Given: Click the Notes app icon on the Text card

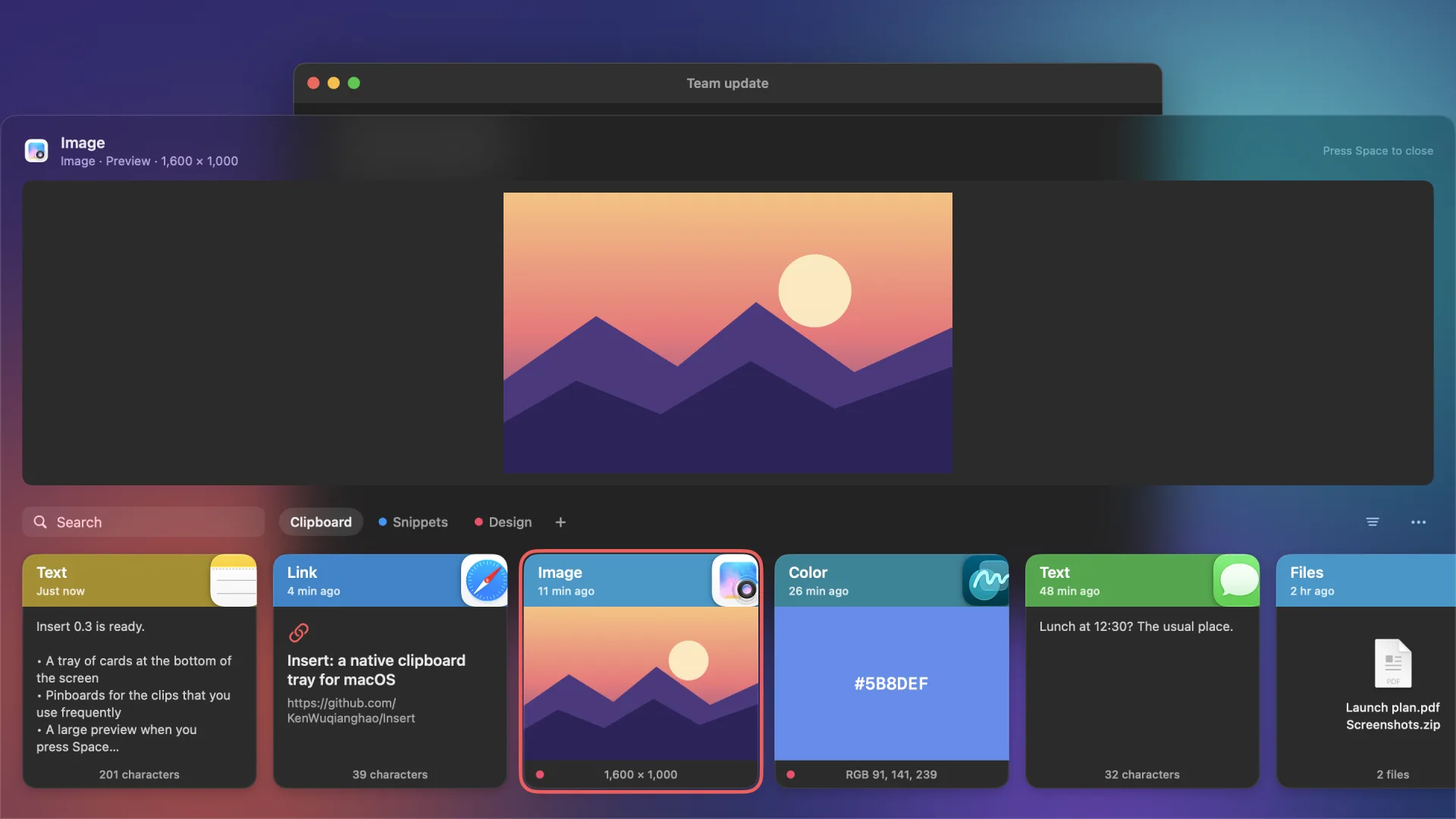Looking at the screenshot, I should pos(234,581).
